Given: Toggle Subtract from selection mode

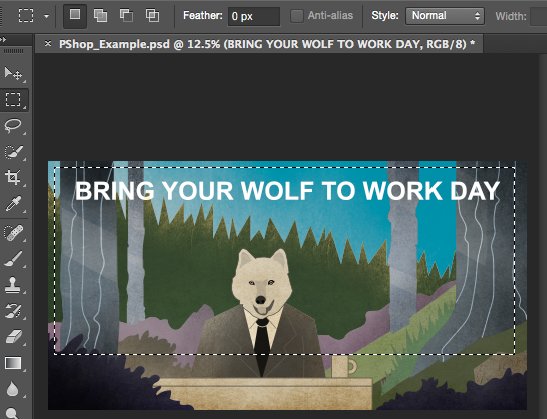Looking at the screenshot, I should (x=126, y=15).
